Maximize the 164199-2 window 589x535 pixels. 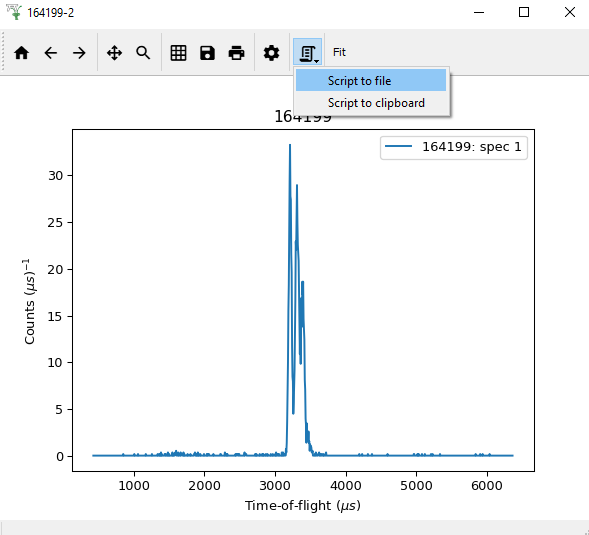[524, 12]
